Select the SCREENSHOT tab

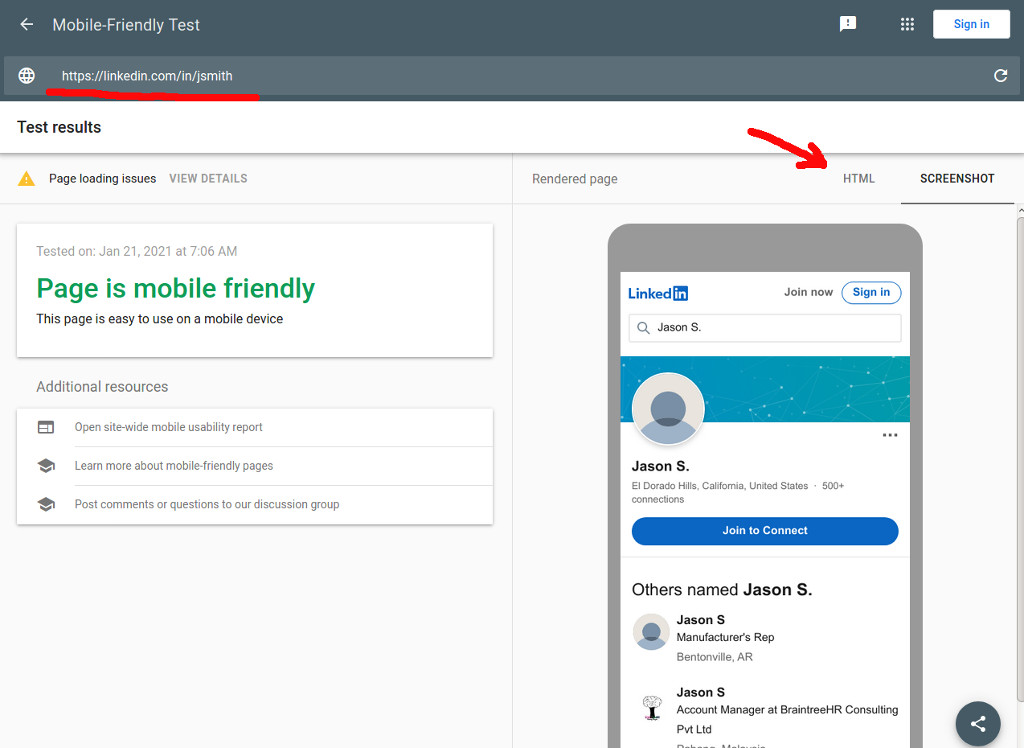(957, 178)
